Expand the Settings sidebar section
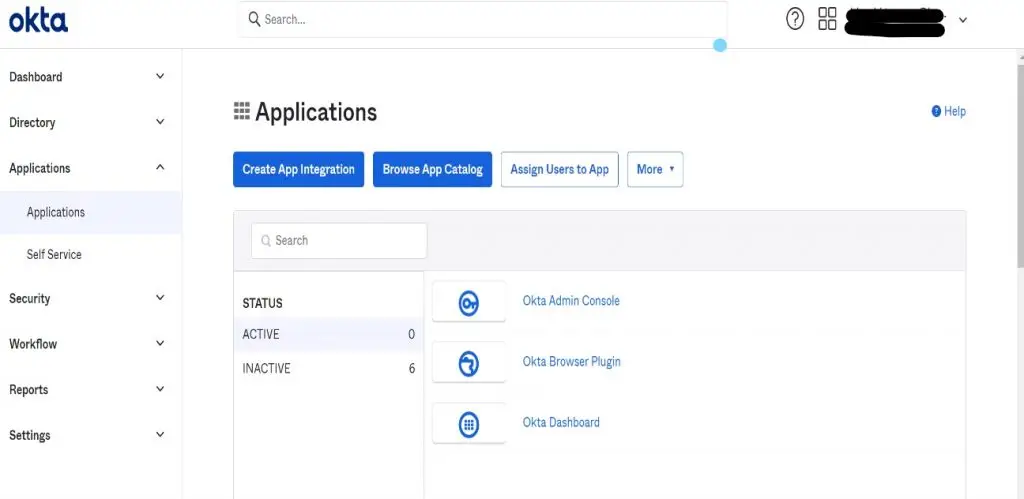Image resolution: width=1024 pixels, height=499 pixels. (x=160, y=435)
